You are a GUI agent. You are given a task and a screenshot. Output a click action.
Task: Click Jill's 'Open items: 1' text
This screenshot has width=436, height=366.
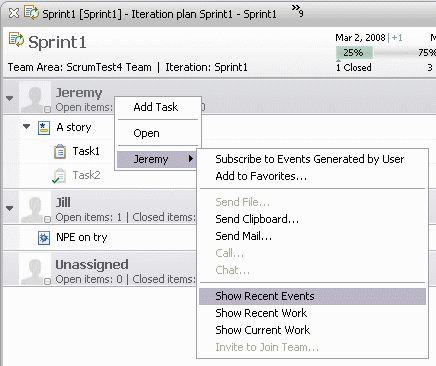click(89, 217)
